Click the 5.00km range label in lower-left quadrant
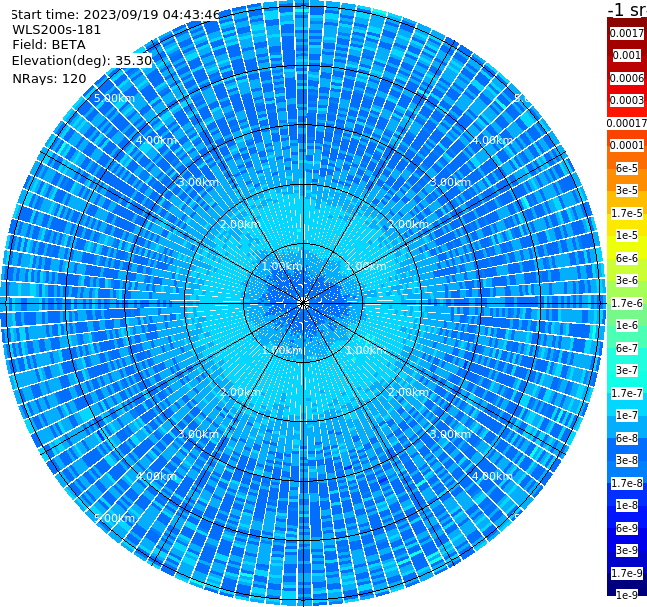The height and width of the screenshot is (607, 647). pyautogui.click(x=114, y=518)
